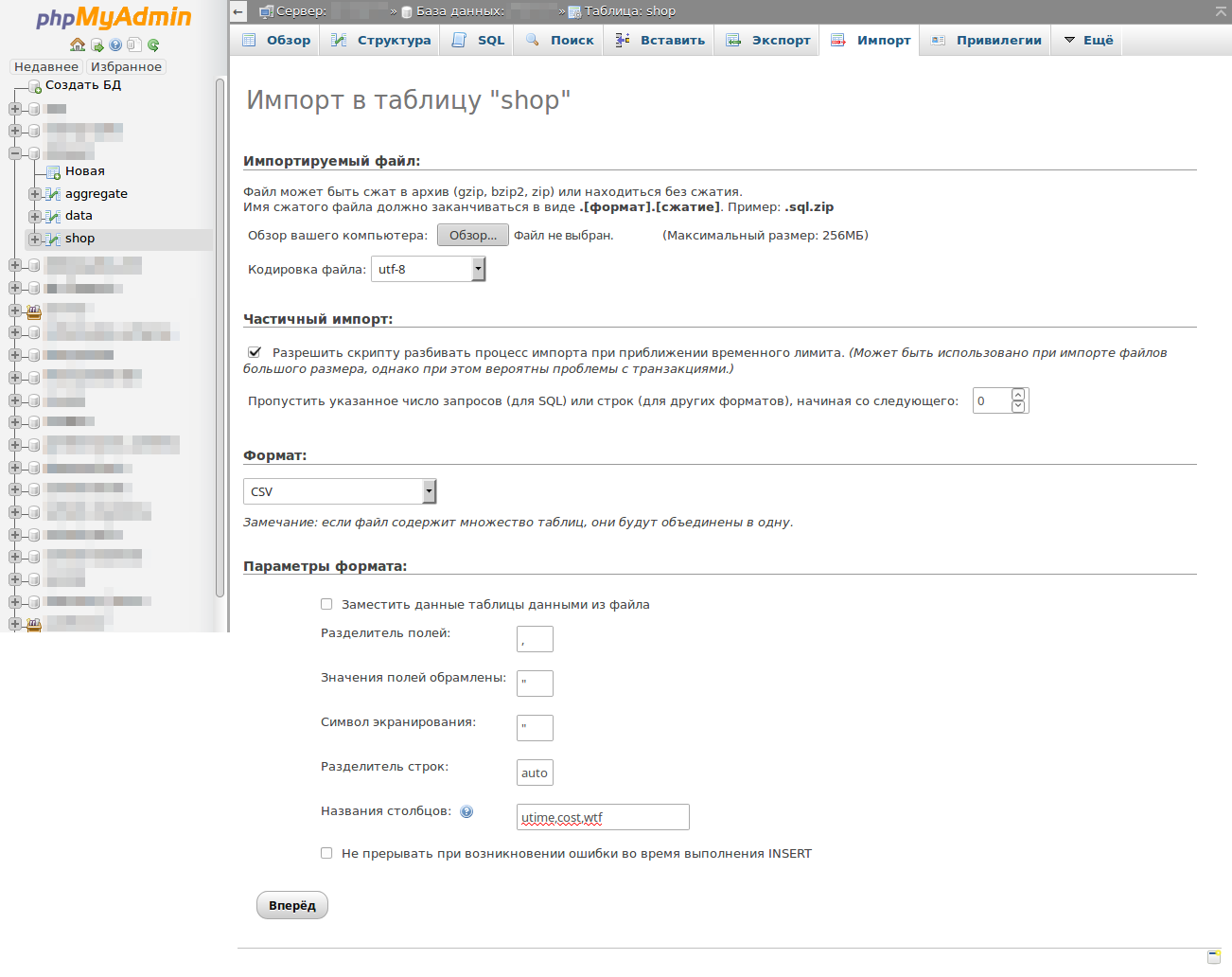Click the shop table icon in tree
This screenshot has height=977, width=1232.
coord(53,239)
